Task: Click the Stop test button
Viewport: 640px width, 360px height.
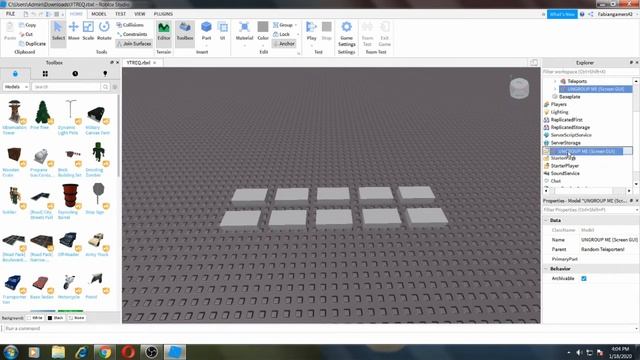Action: tap(327, 31)
